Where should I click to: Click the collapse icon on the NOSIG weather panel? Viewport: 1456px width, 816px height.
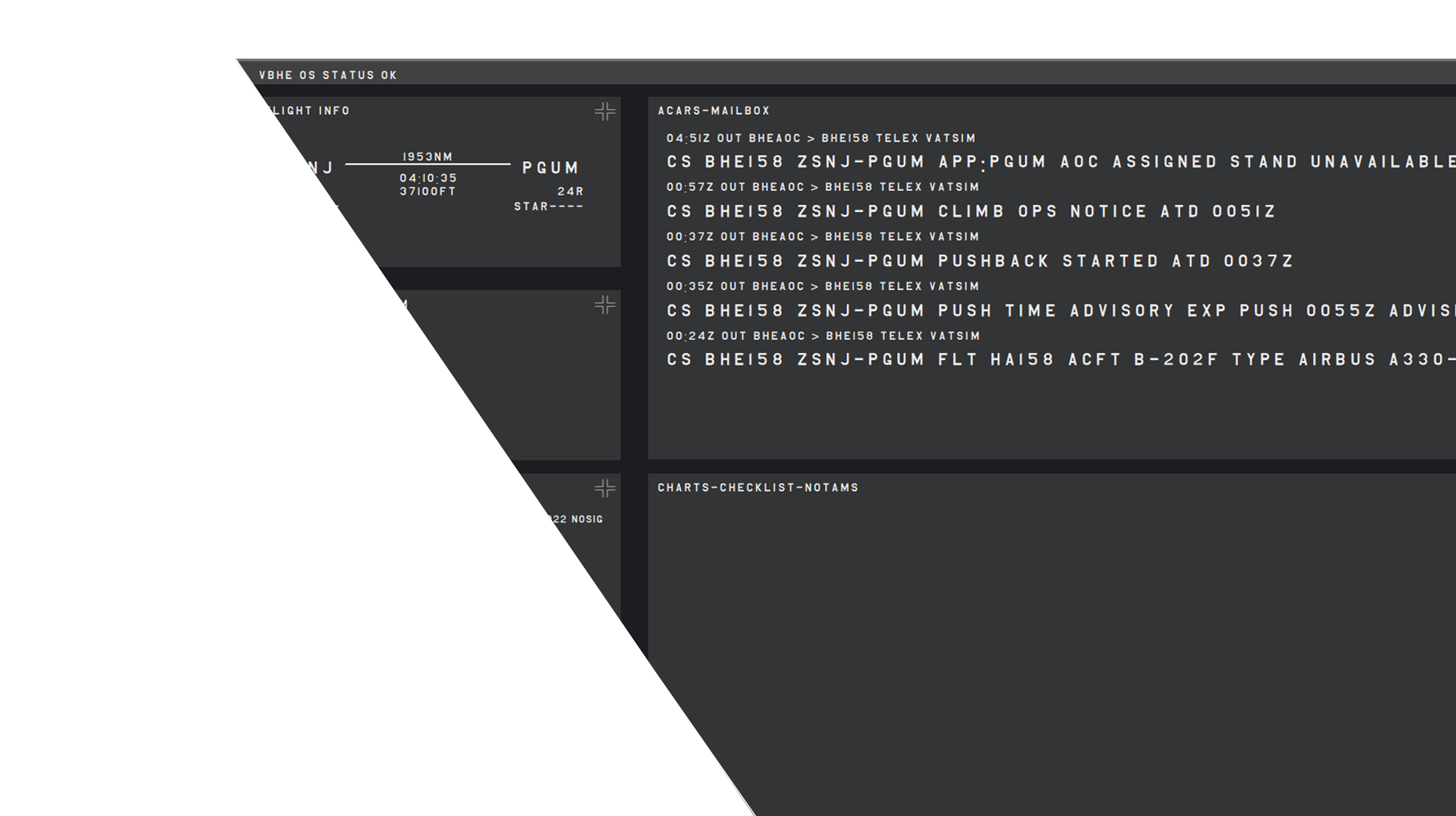[605, 488]
